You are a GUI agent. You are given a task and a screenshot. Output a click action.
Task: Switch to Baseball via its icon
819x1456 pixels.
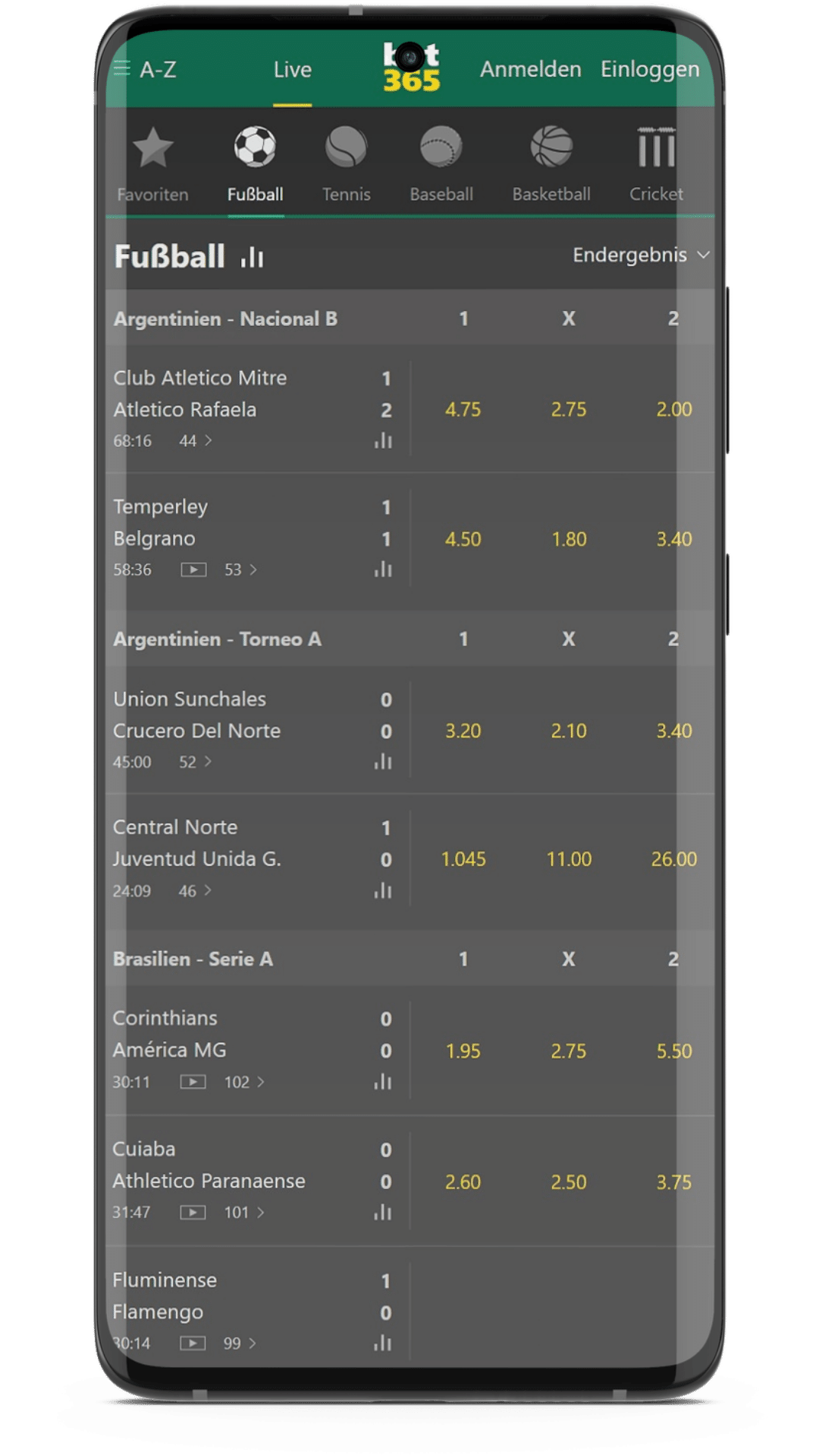click(442, 149)
